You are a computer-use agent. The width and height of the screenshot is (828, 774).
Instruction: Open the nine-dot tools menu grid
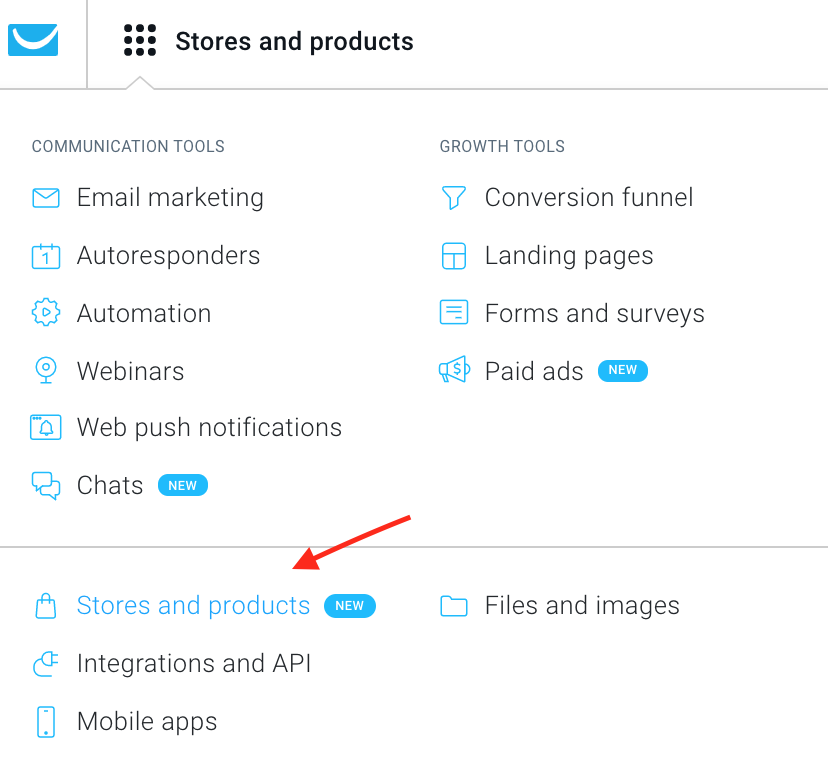[140, 40]
